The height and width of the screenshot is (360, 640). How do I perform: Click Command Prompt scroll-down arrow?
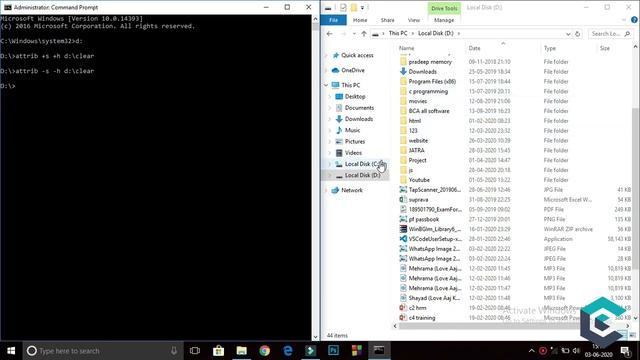point(315,337)
